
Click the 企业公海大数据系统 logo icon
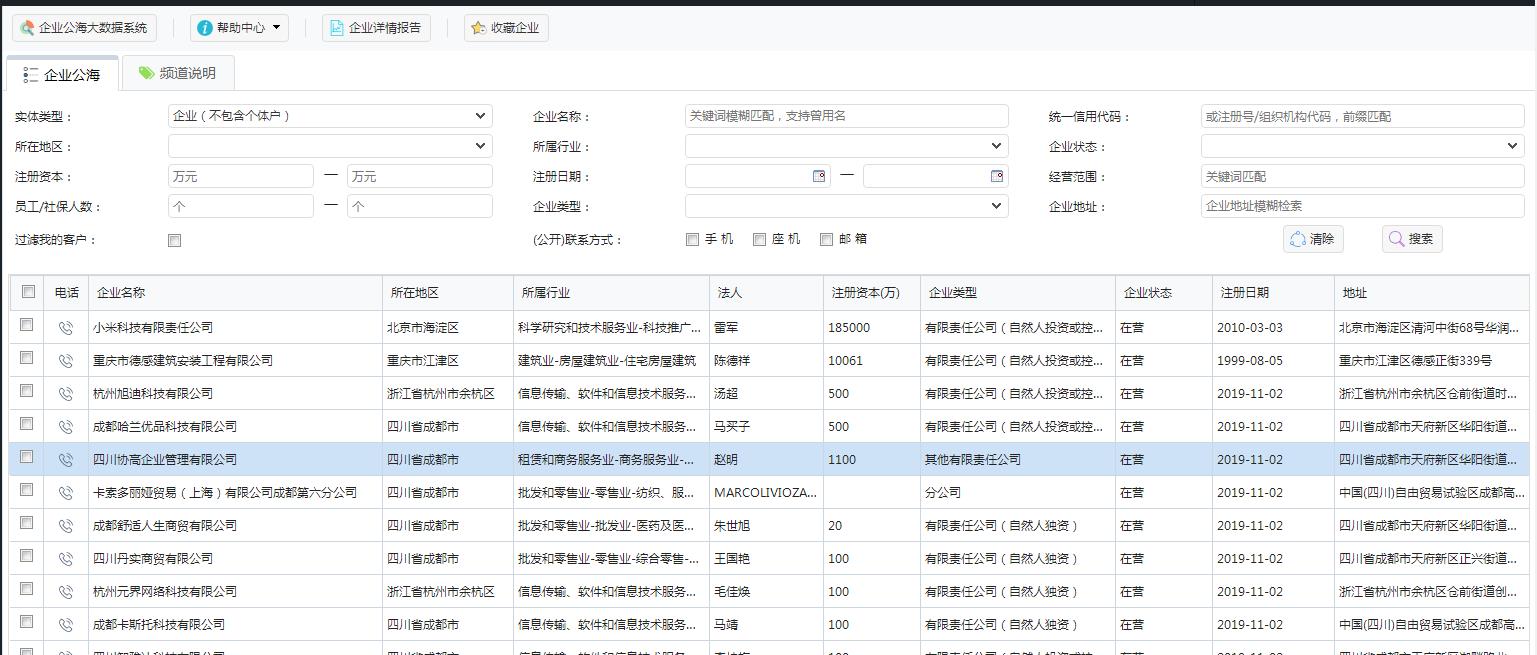(x=27, y=27)
